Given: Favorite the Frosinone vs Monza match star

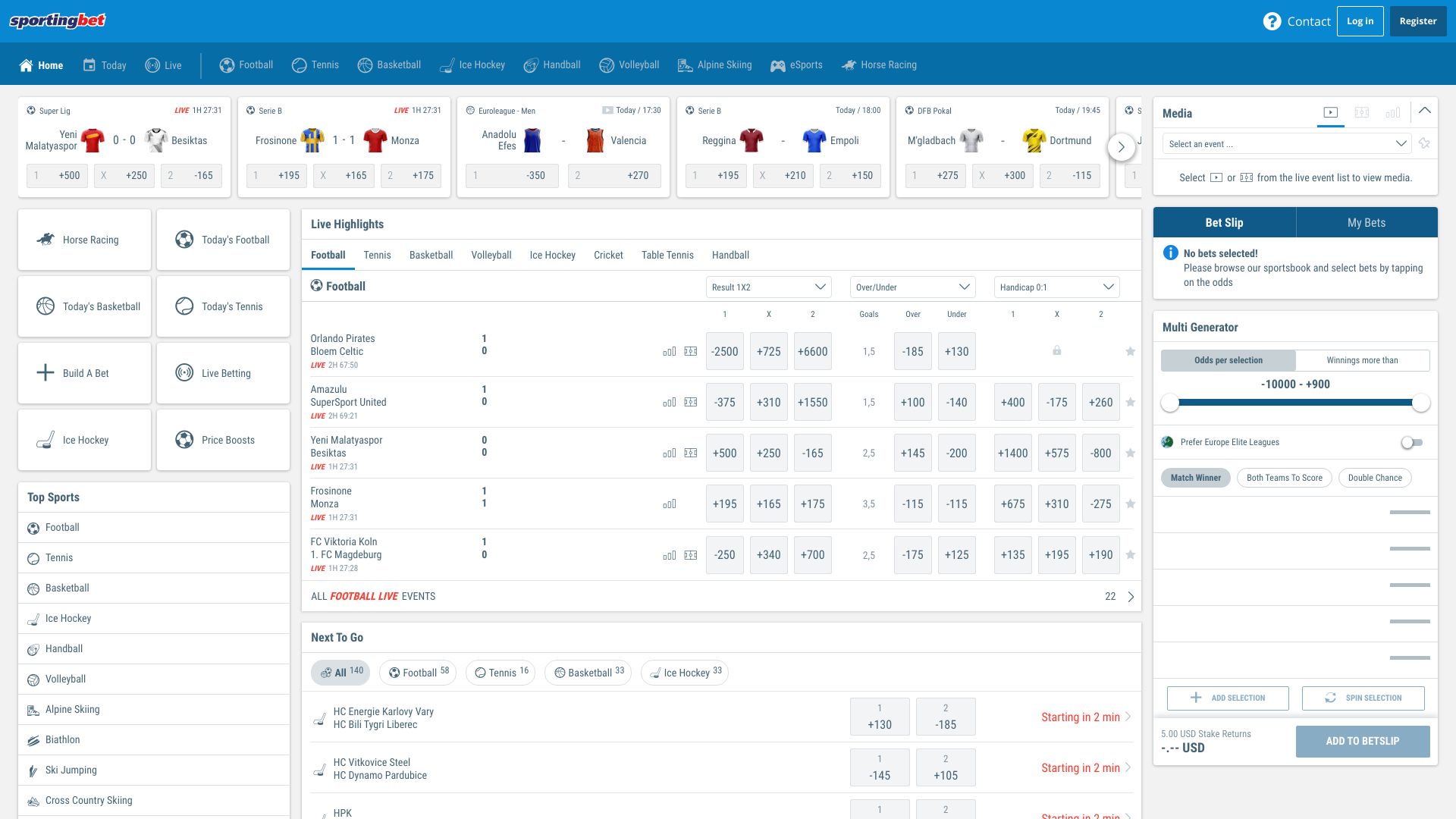Looking at the screenshot, I should pos(1130,504).
